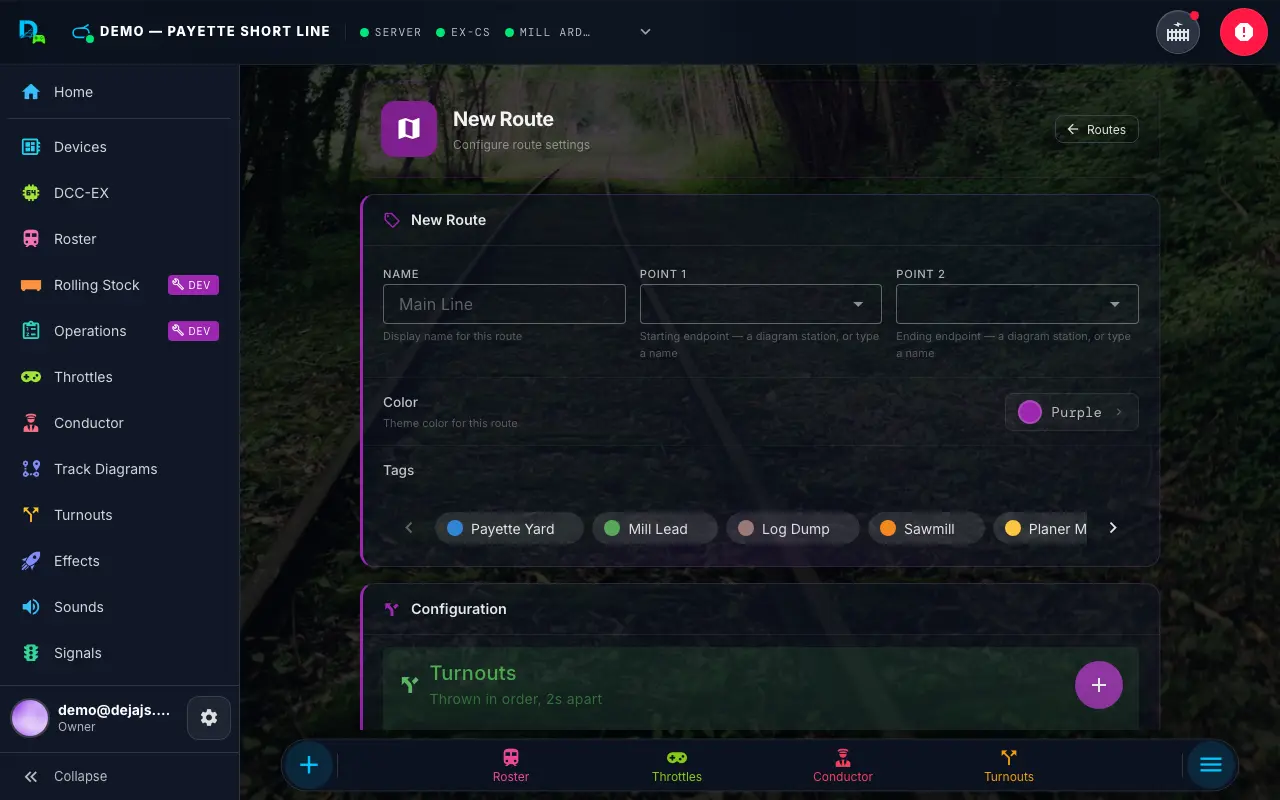Open account settings gear icon
The image size is (1280, 800).
click(209, 718)
